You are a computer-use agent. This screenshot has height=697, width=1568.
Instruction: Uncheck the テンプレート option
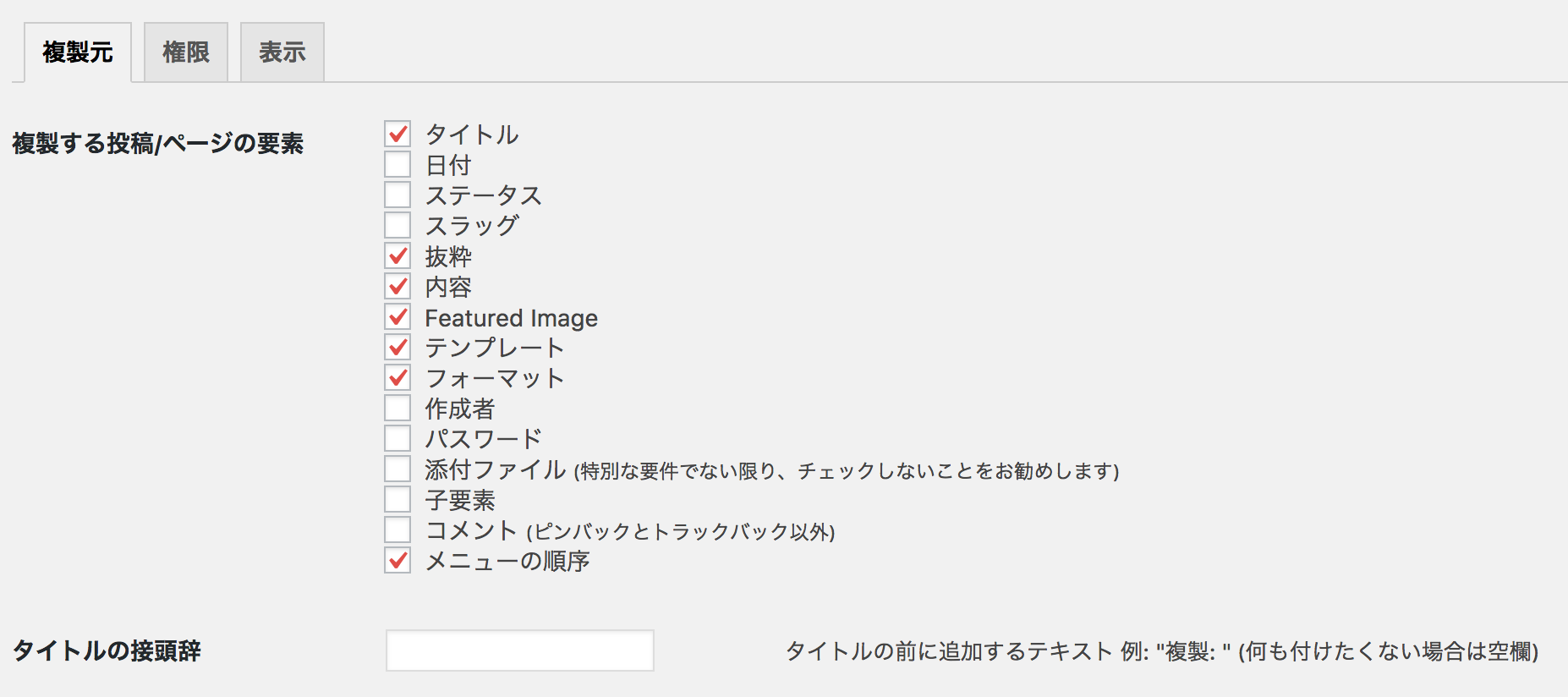click(x=397, y=347)
